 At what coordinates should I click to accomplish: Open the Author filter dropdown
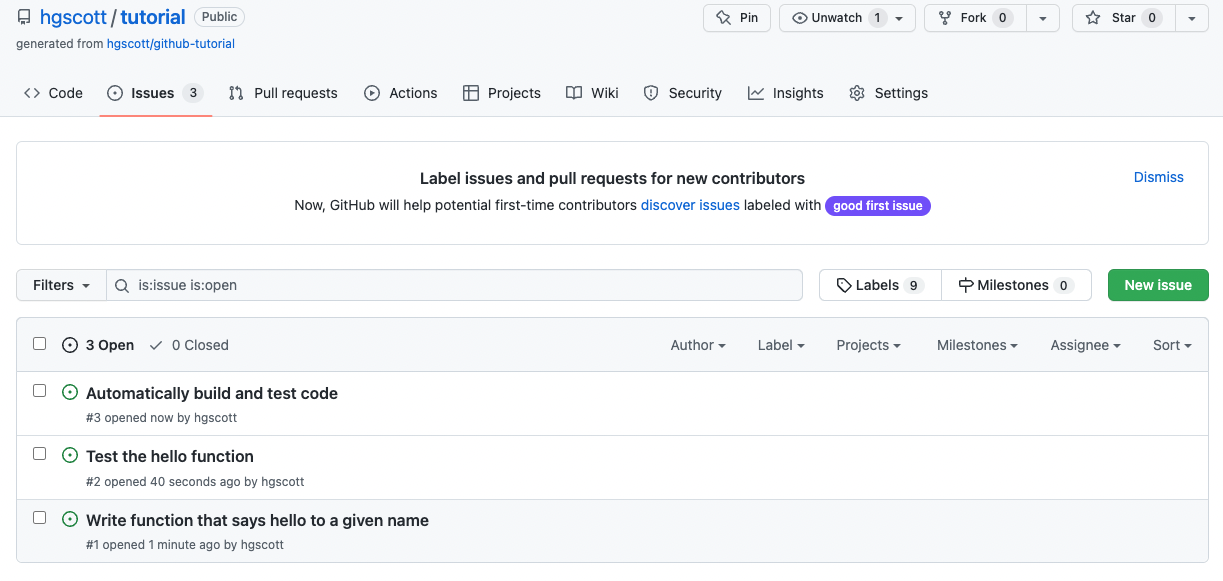click(x=698, y=345)
